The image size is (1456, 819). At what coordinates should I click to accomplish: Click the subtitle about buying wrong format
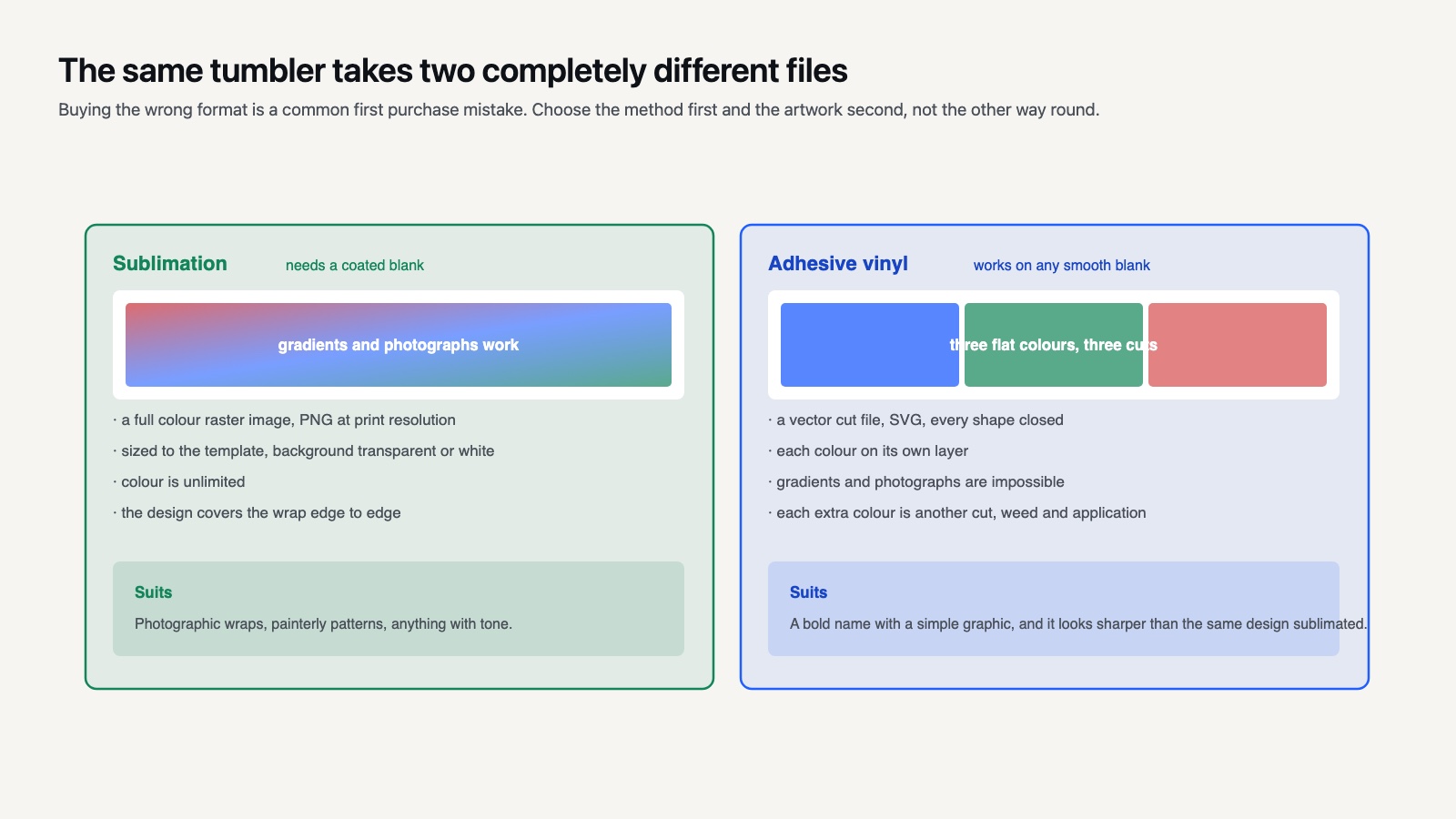click(579, 110)
